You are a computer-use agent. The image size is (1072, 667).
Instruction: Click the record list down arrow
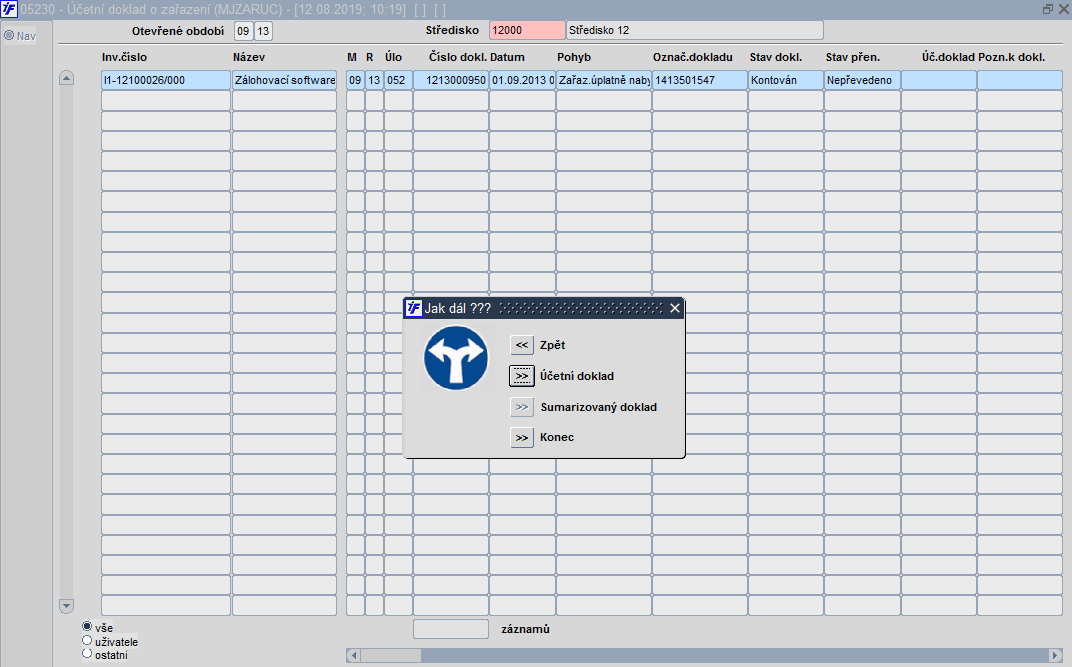tap(66, 605)
